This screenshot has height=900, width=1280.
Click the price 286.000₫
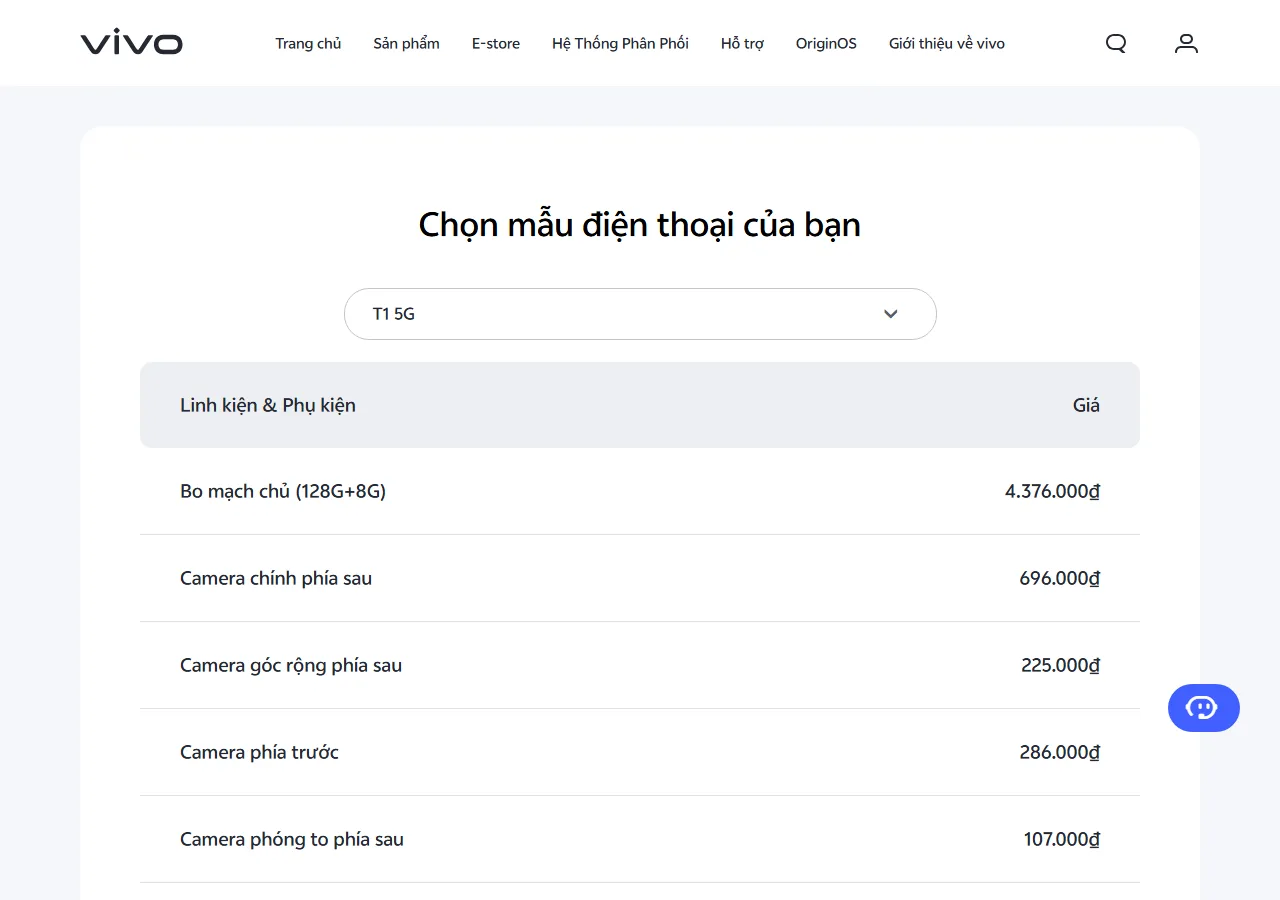click(x=1059, y=752)
